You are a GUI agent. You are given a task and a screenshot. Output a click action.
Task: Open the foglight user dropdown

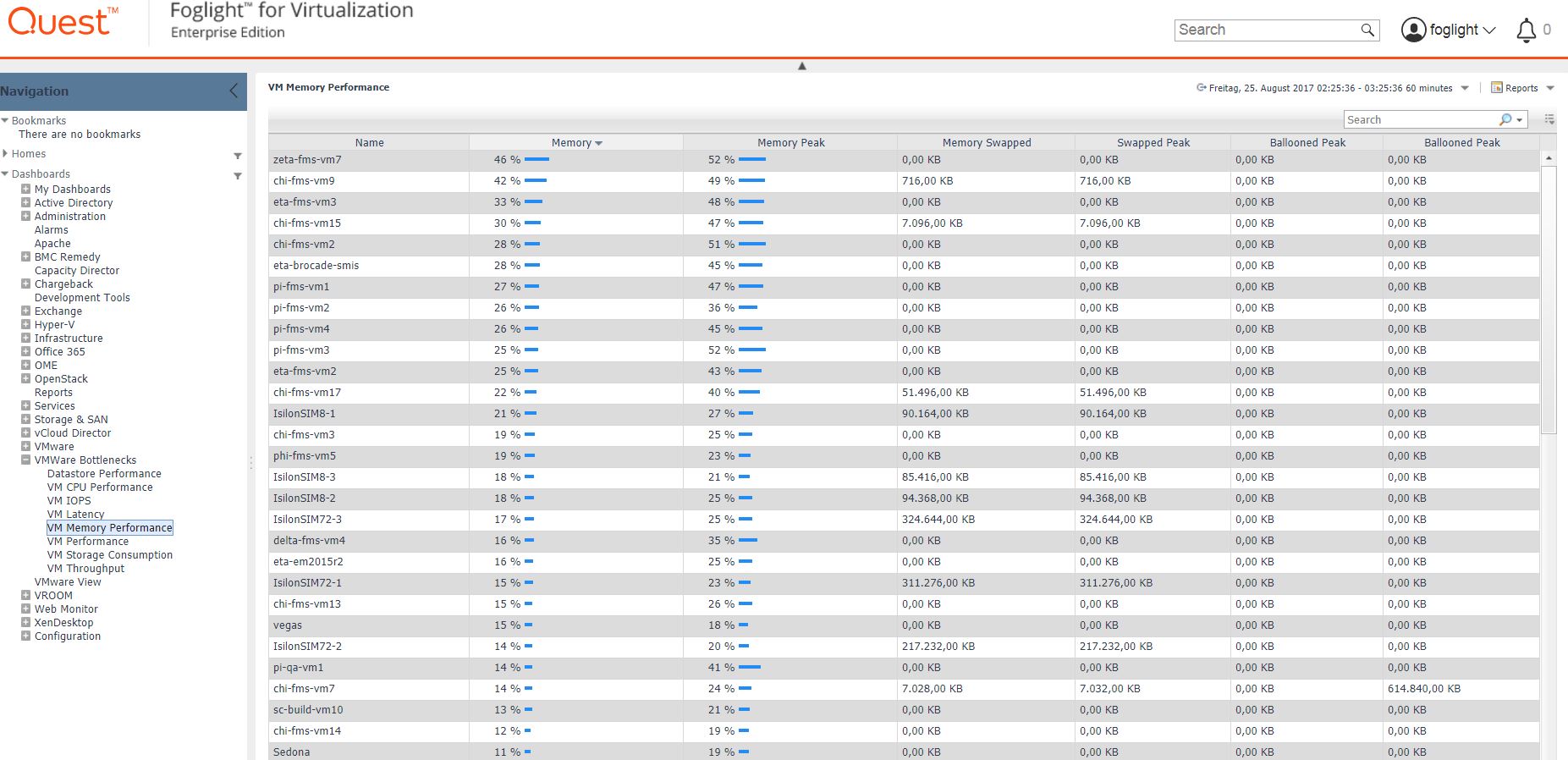pyautogui.click(x=1489, y=30)
